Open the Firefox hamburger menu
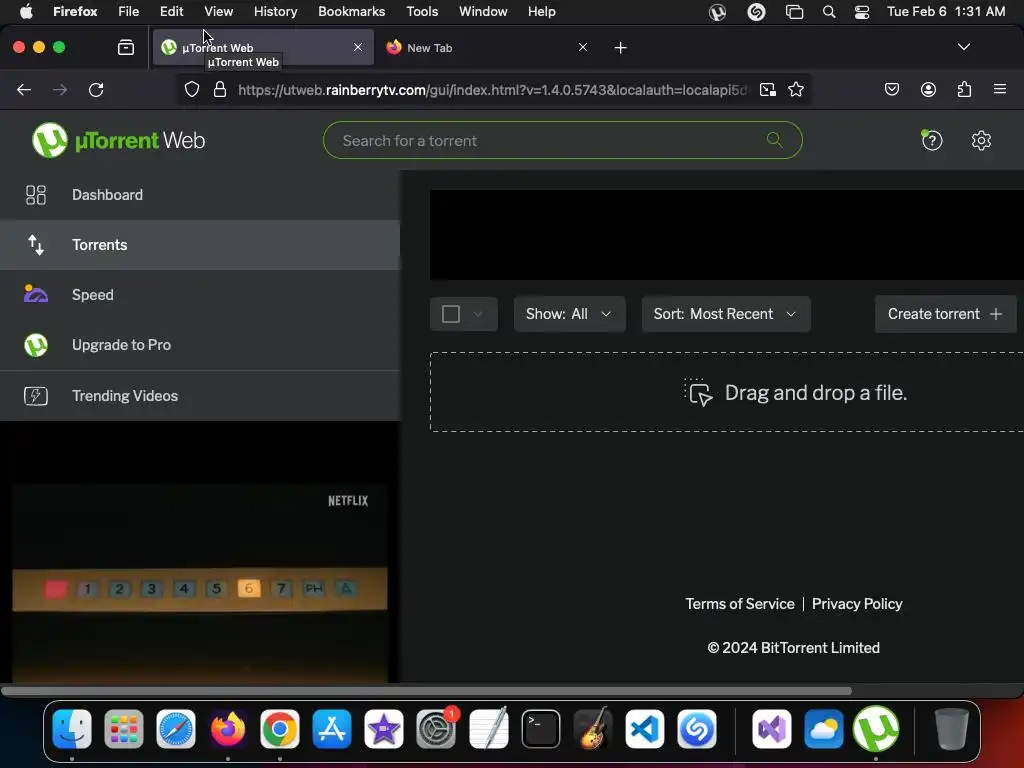The image size is (1024, 768). pos(999,89)
